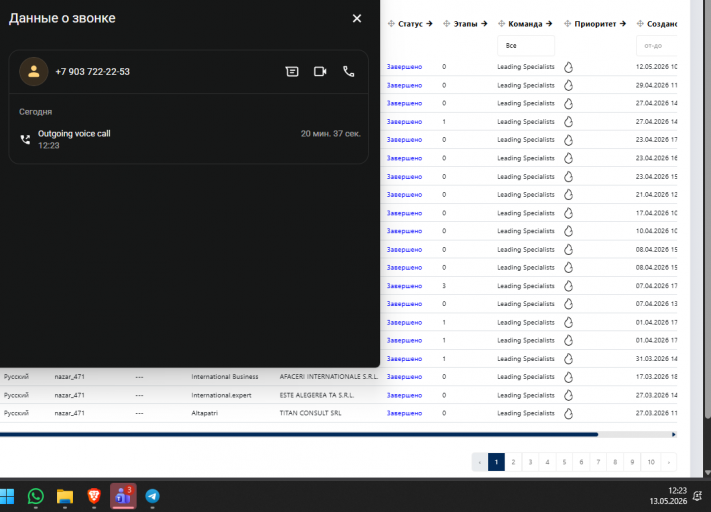The width and height of the screenshot is (711, 512).
Task: Sort by the Команда column header
Action: pos(525,24)
